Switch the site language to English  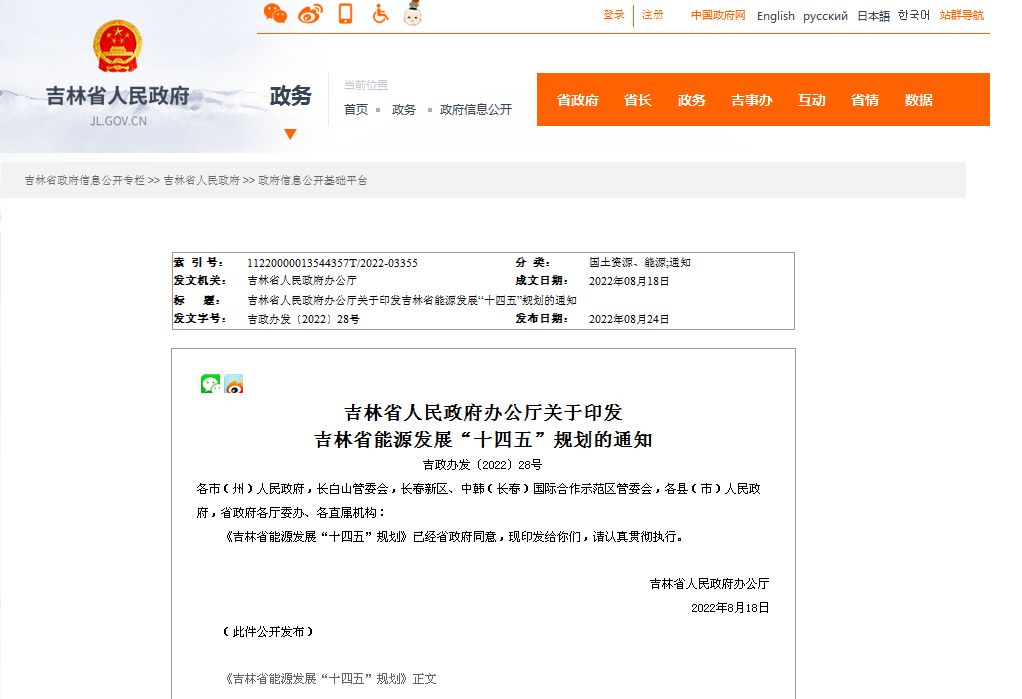(x=775, y=16)
